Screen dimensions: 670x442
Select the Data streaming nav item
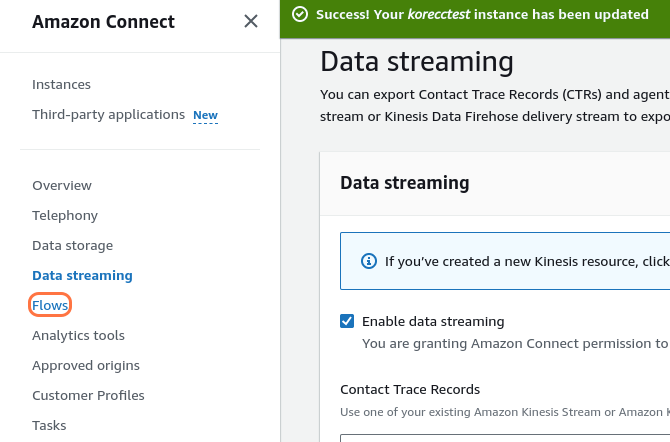click(82, 276)
